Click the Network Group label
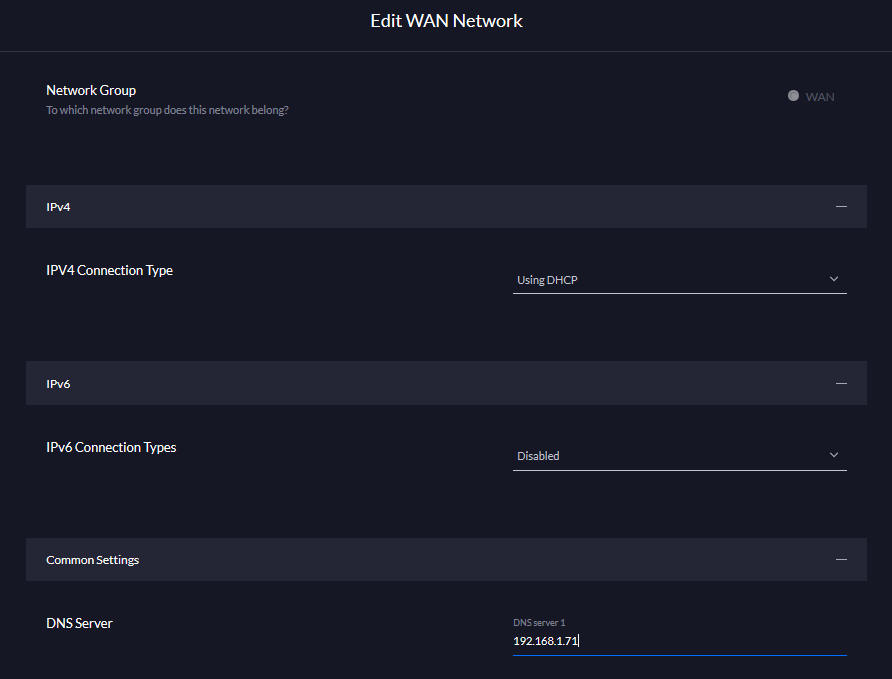This screenshot has width=892, height=679. click(91, 90)
